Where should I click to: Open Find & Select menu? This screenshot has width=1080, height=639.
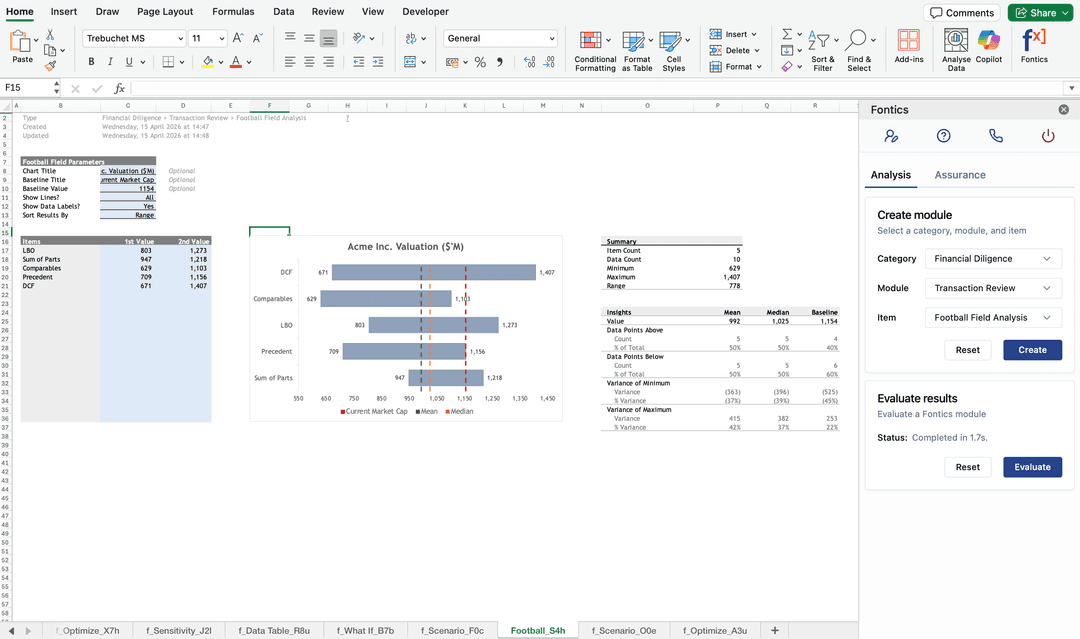[859, 52]
